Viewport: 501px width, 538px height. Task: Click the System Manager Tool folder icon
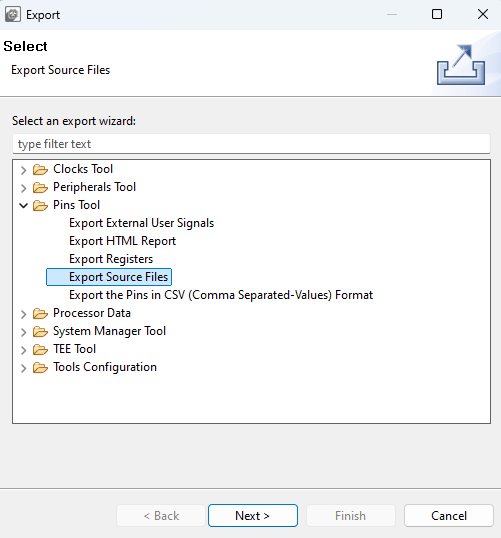coord(40,331)
